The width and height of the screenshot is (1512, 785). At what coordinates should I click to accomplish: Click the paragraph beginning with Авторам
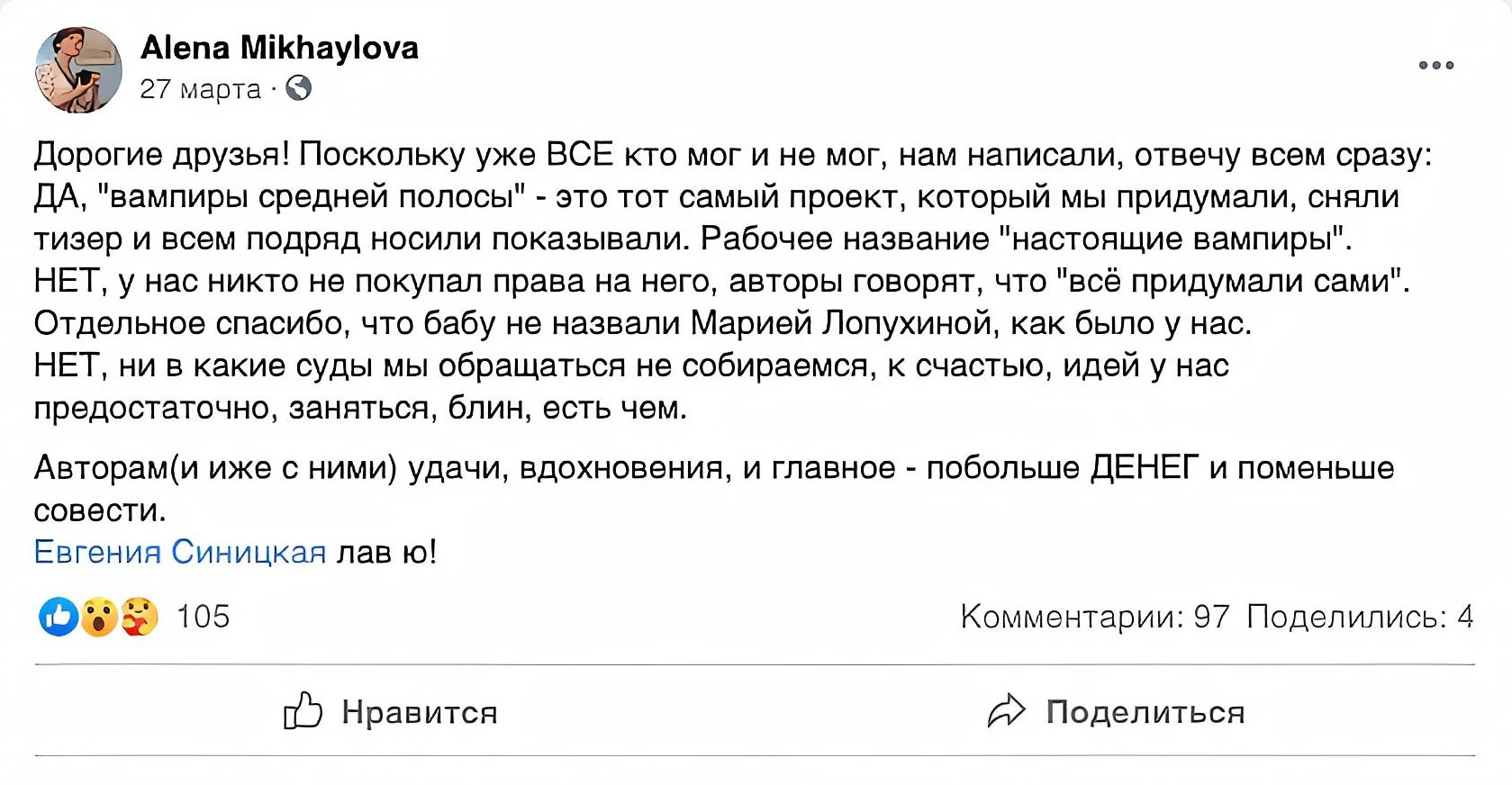[714, 489]
